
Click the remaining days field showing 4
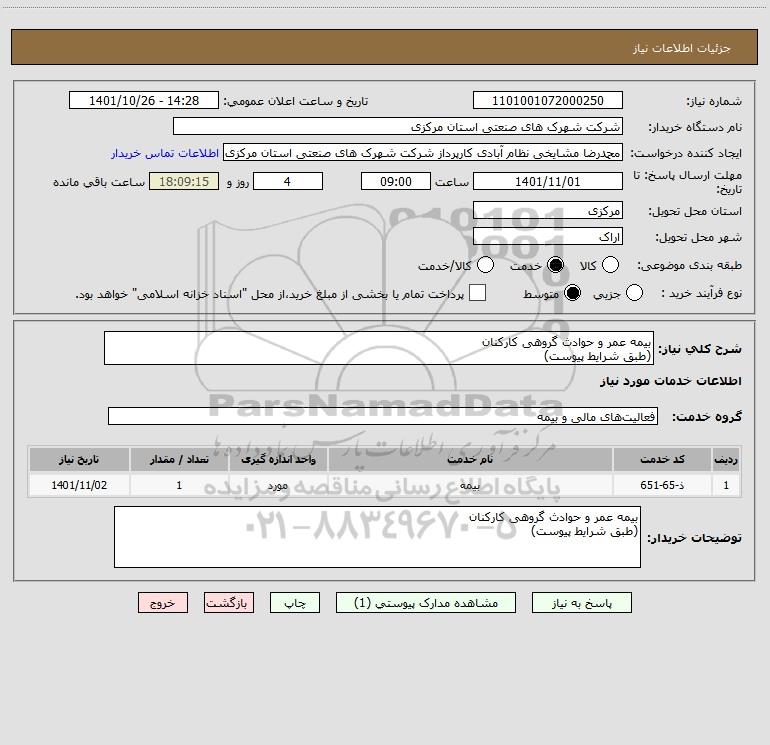click(288, 181)
